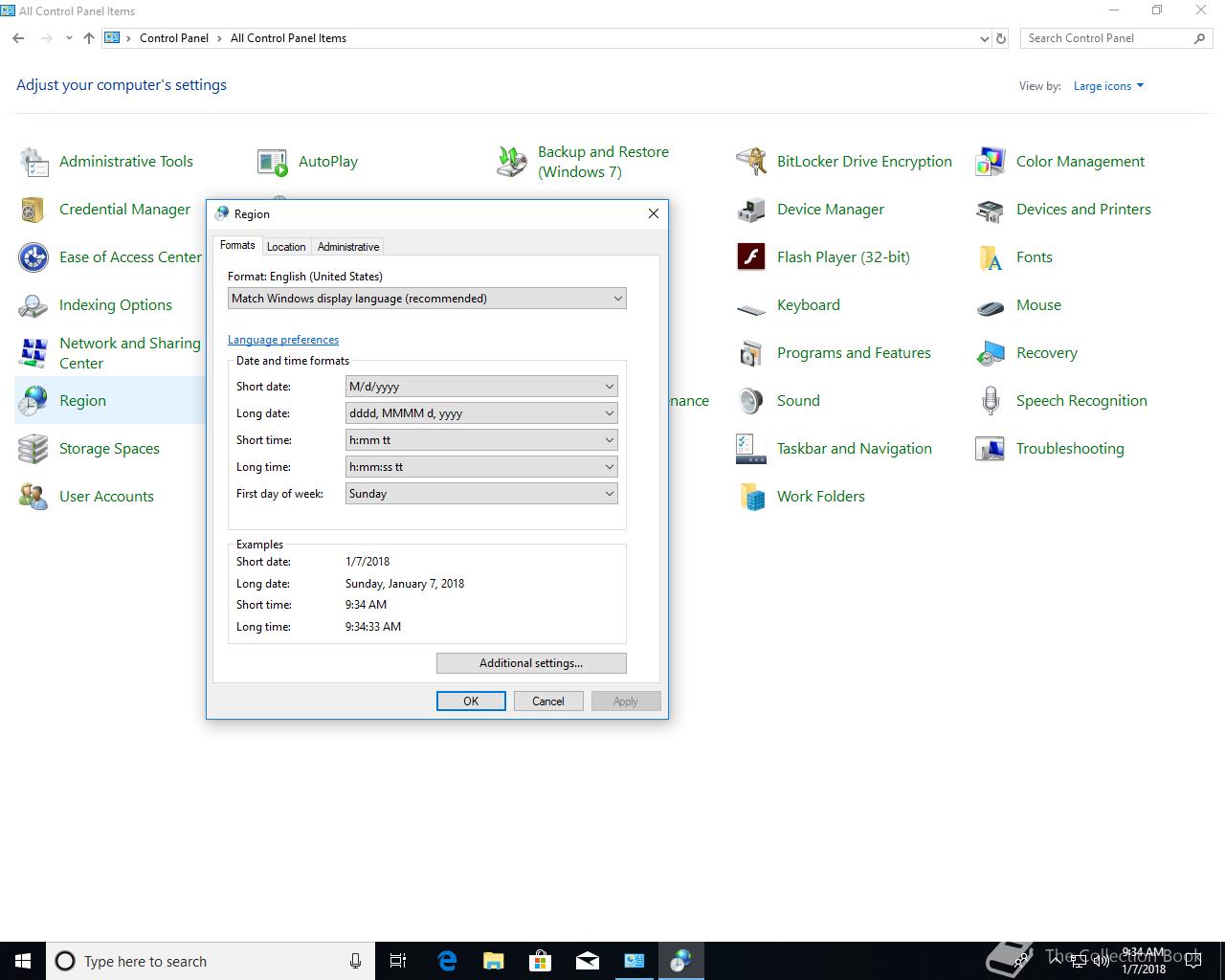Open Indexing Options icon
This screenshot has width=1225, height=980.
pos(33,305)
